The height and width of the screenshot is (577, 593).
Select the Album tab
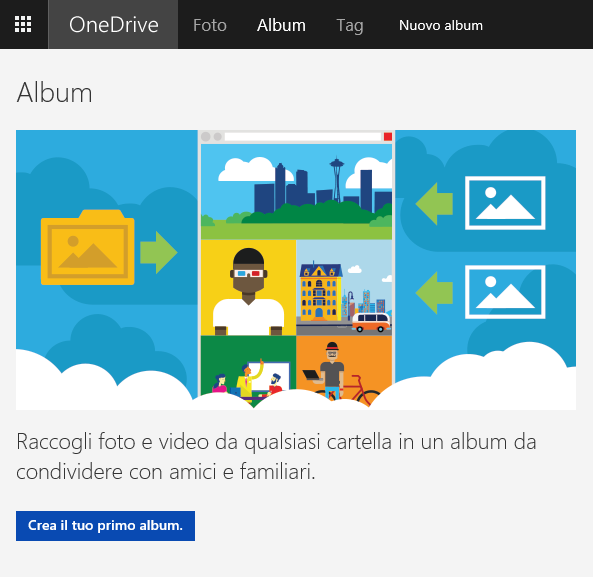point(281,25)
